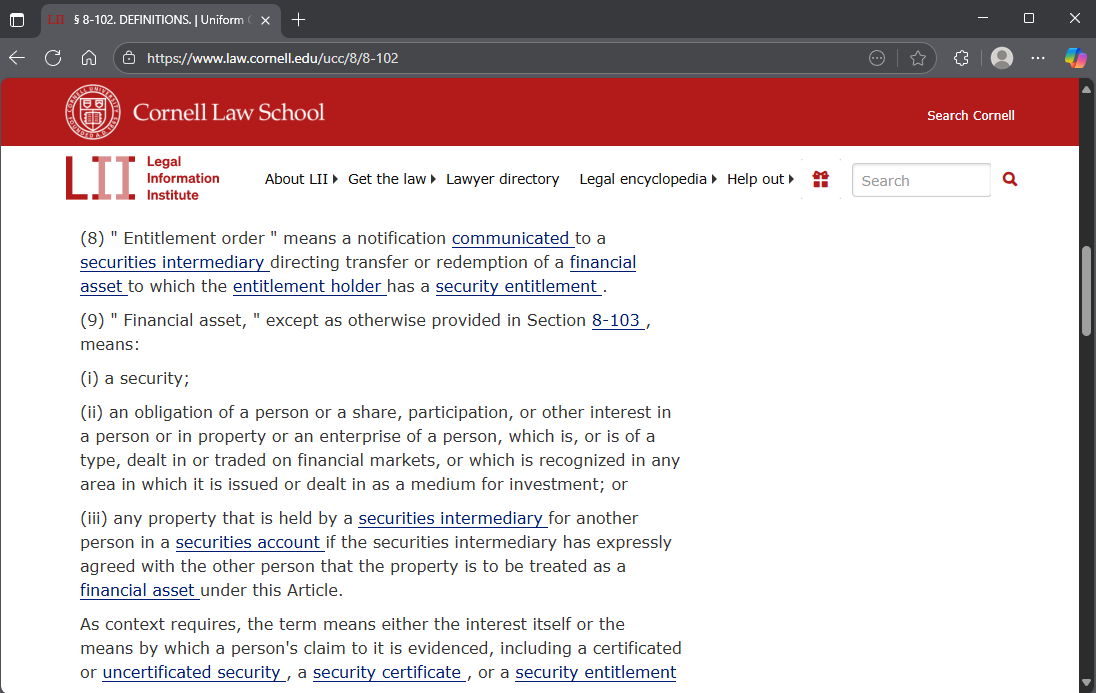Open the browser Extensions panel
This screenshot has height=693, width=1096.
(960, 58)
